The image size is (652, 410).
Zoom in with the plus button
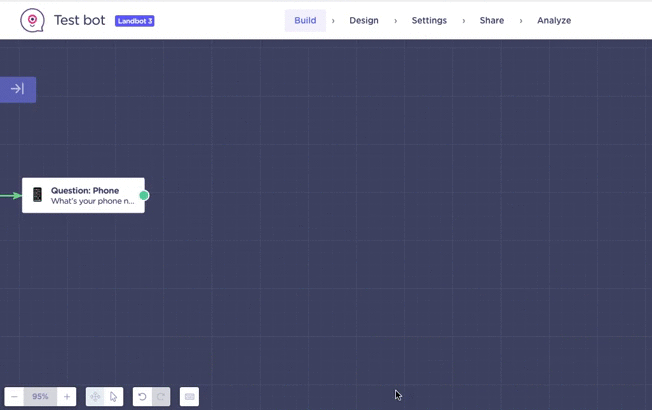pos(67,397)
